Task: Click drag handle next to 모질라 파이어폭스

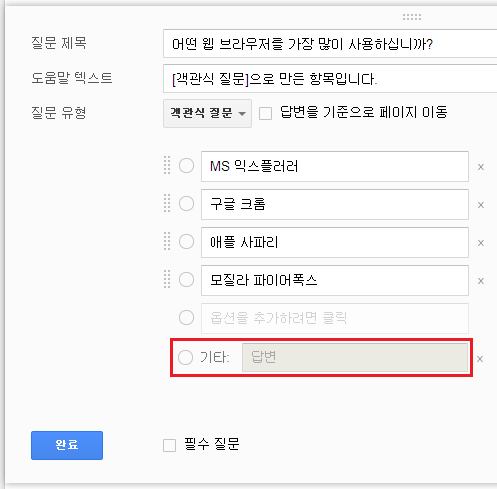Action: 167,279
